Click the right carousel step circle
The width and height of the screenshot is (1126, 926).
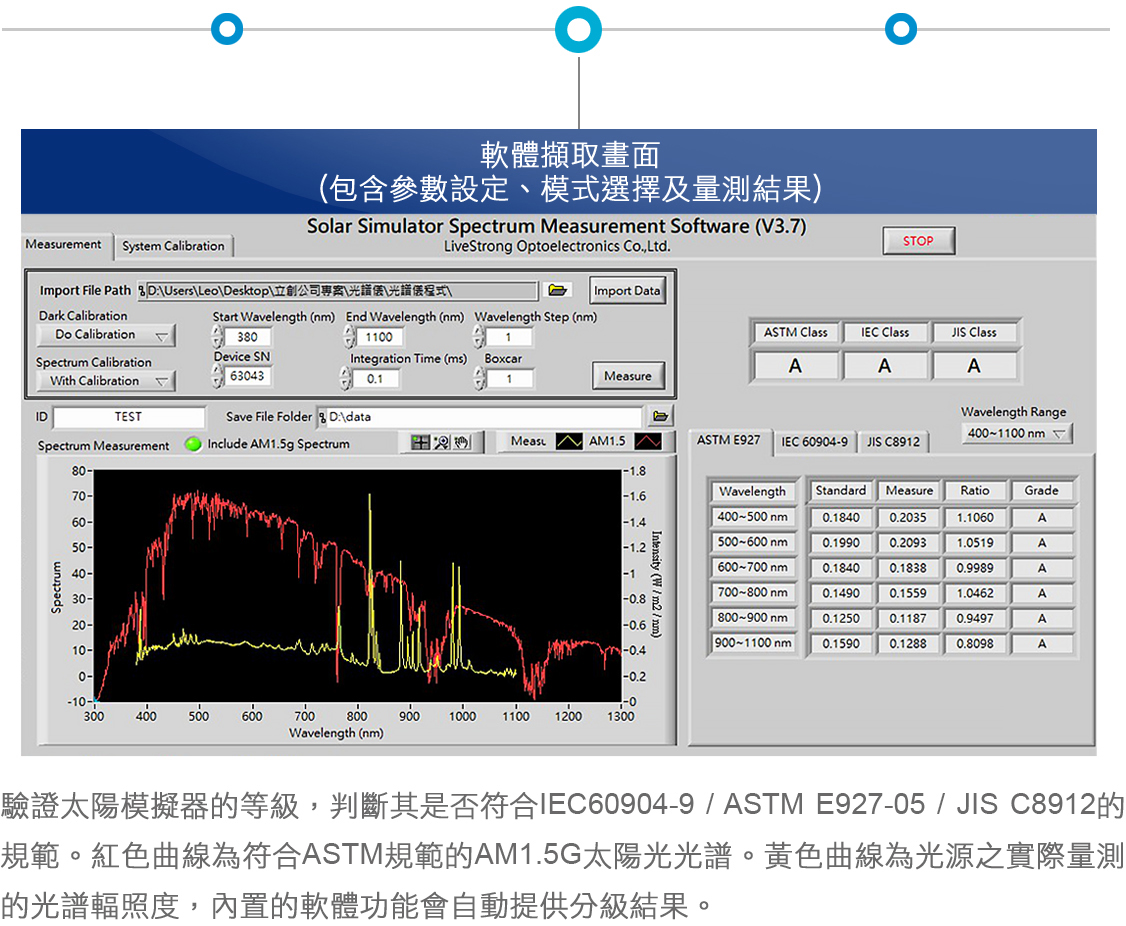tap(901, 29)
